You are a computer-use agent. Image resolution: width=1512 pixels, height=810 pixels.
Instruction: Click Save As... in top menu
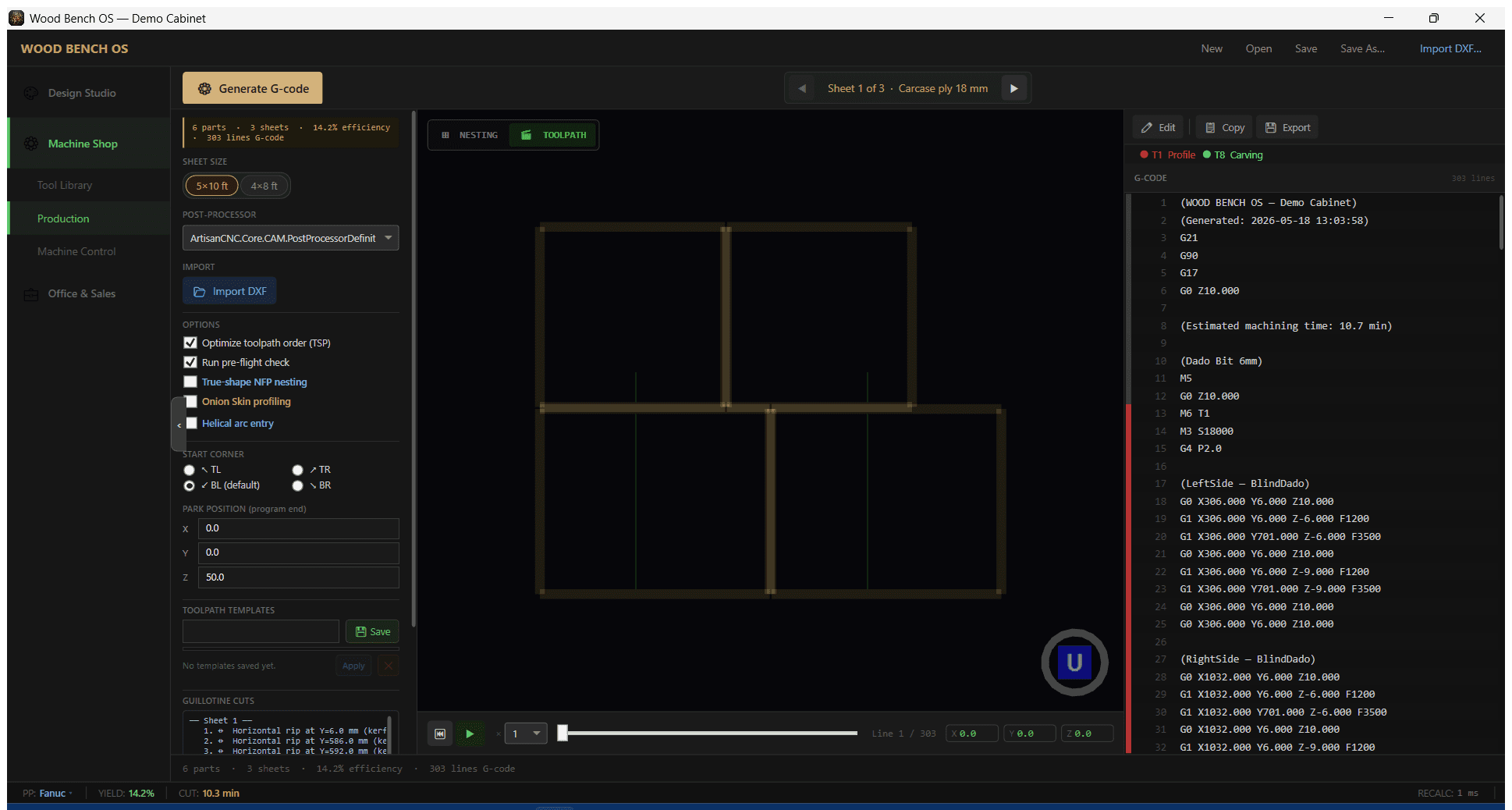click(x=1362, y=48)
